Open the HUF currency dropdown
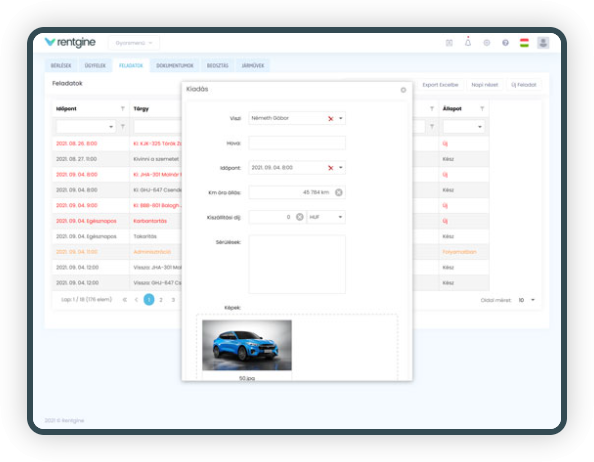 [326, 217]
